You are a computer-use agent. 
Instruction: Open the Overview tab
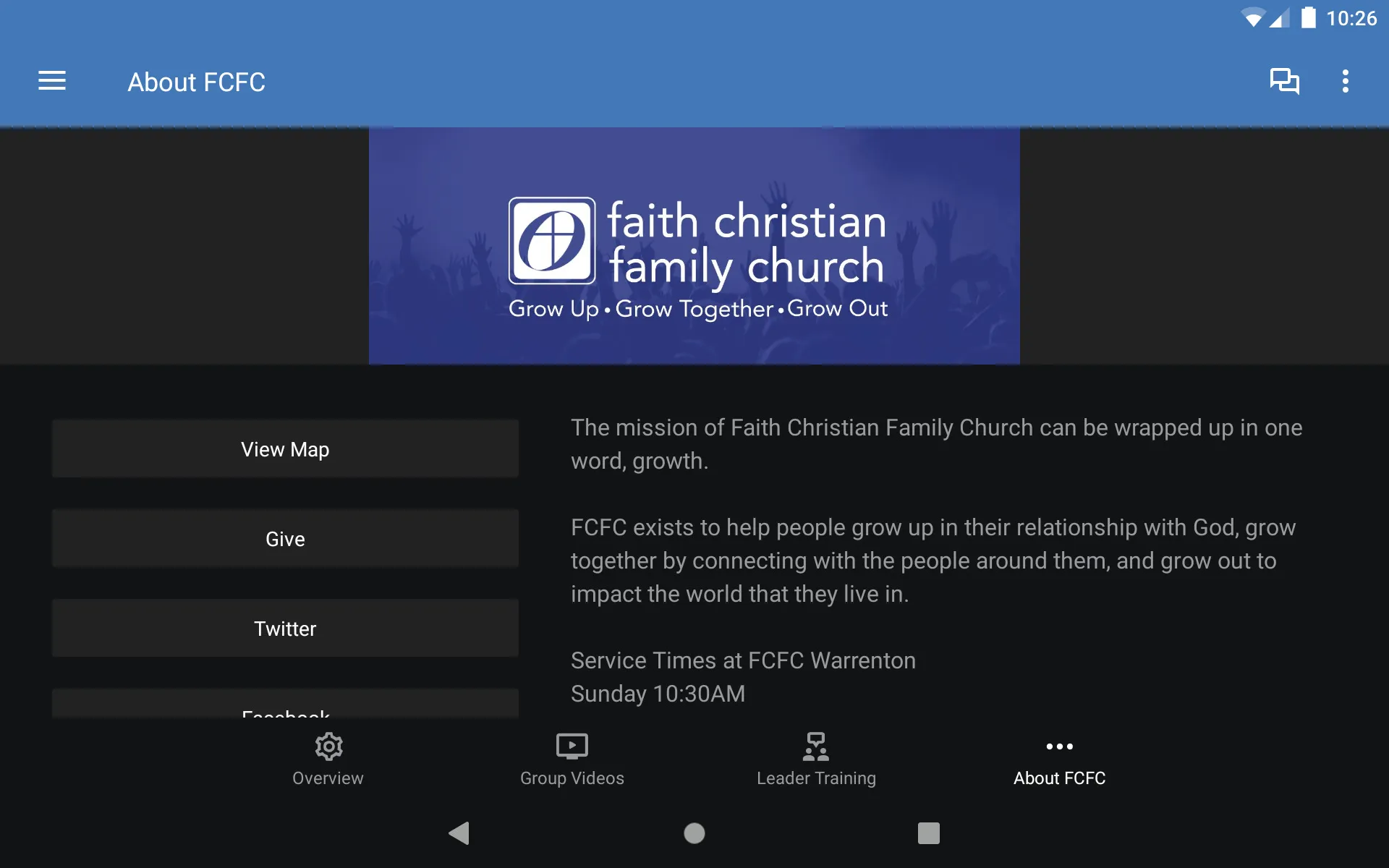327,758
